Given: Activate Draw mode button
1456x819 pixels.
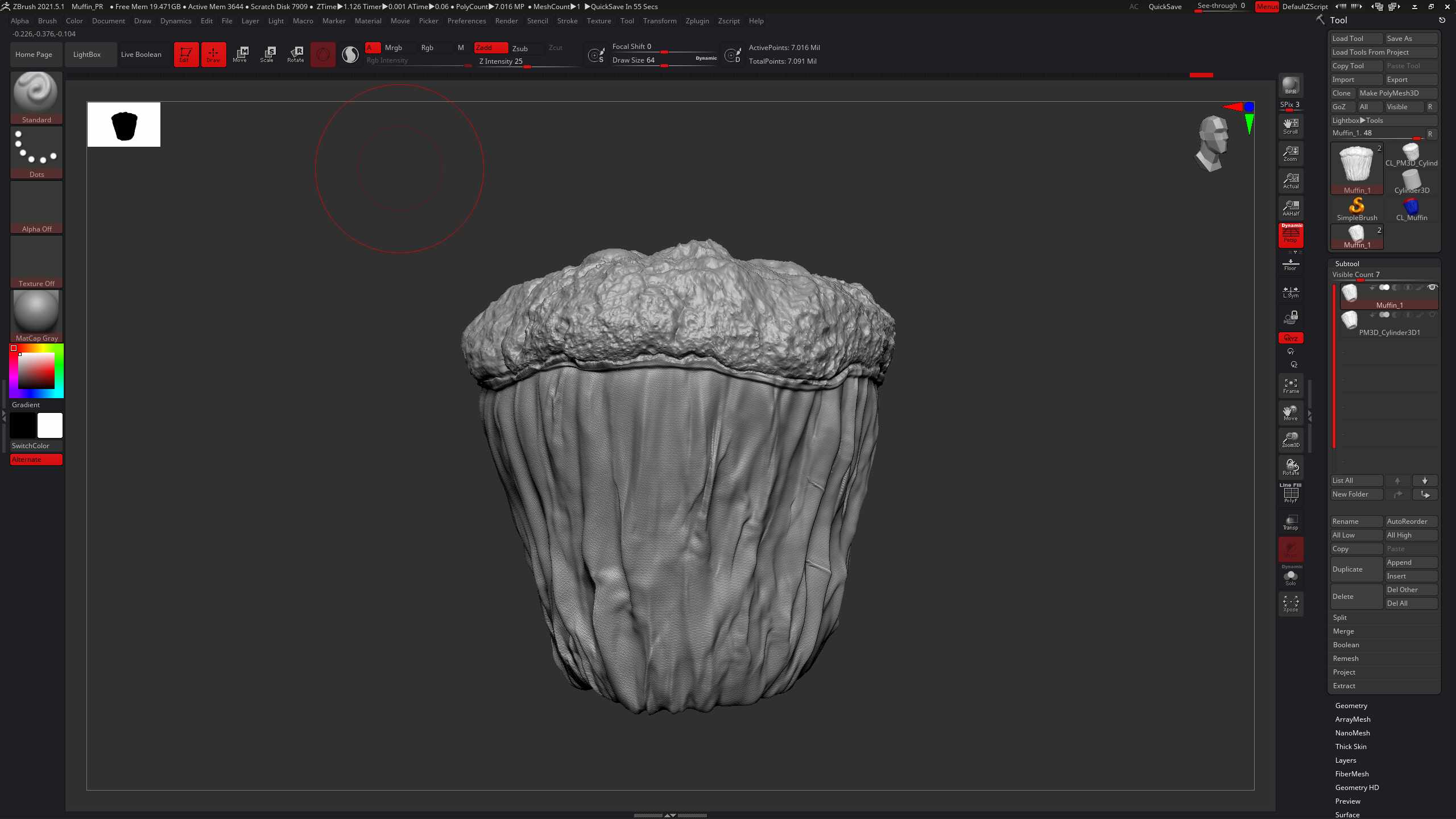Looking at the screenshot, I should [213, 55].
